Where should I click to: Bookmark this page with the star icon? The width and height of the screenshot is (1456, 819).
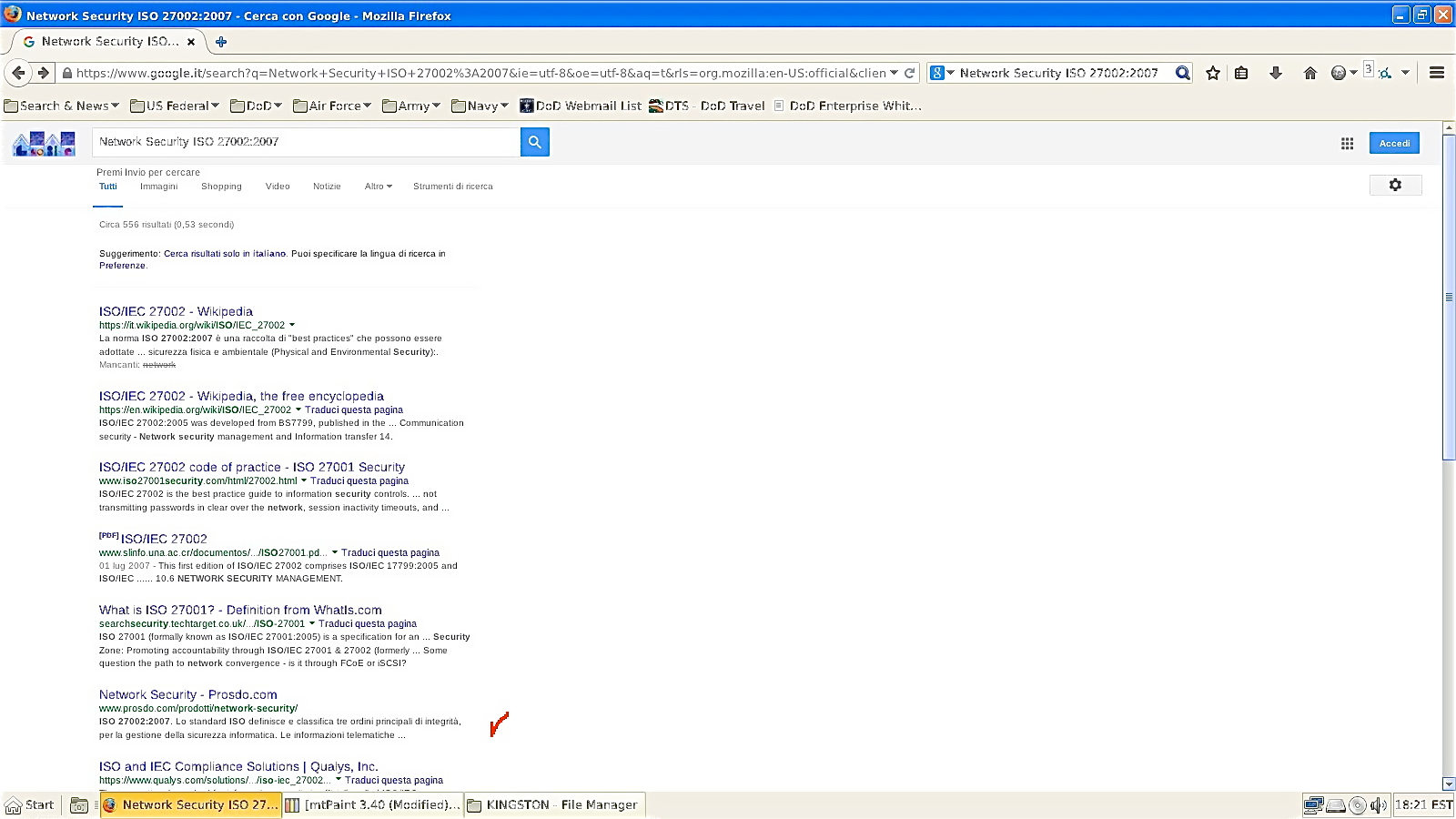1213,73
